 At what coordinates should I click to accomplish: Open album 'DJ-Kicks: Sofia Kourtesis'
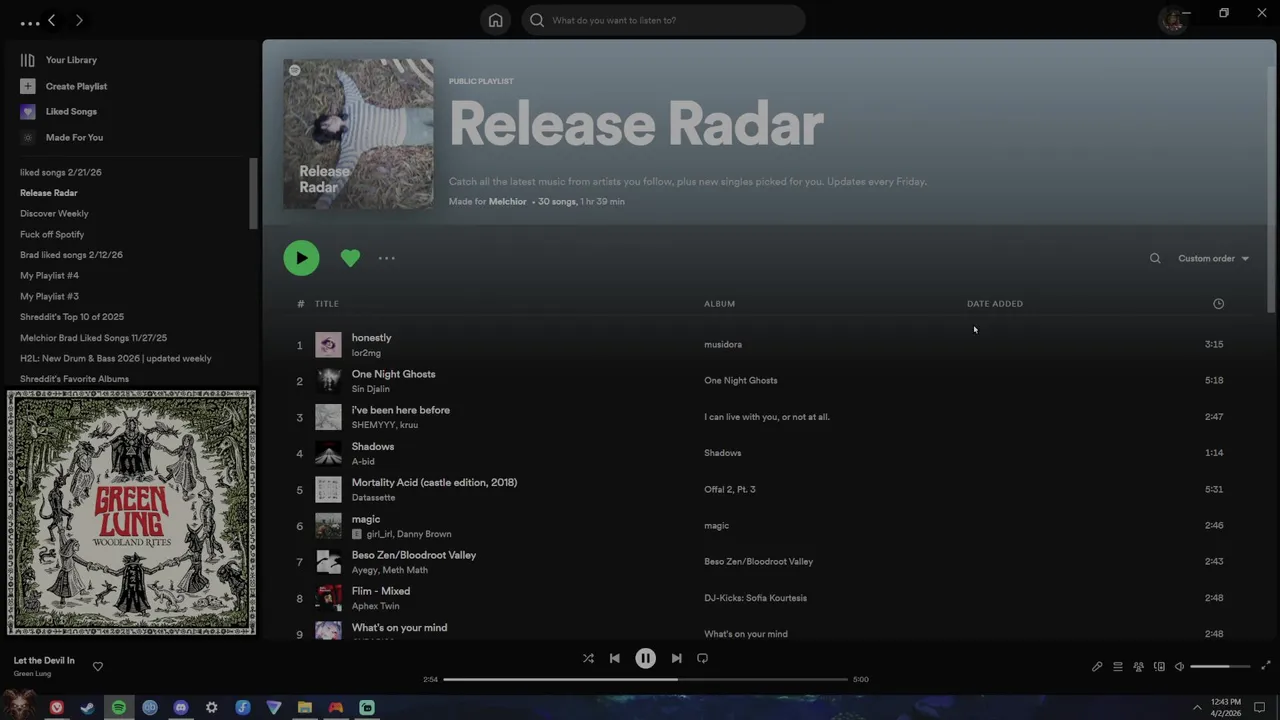coord(755,598)
